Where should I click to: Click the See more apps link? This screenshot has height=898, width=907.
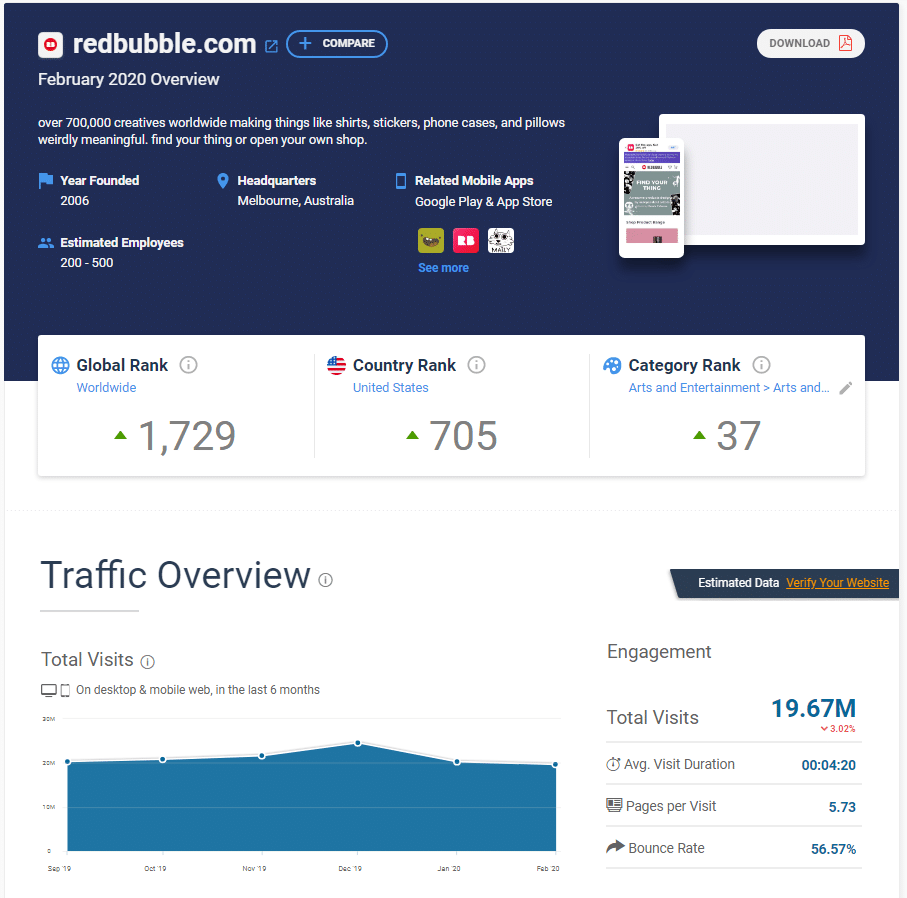(443, 268)
